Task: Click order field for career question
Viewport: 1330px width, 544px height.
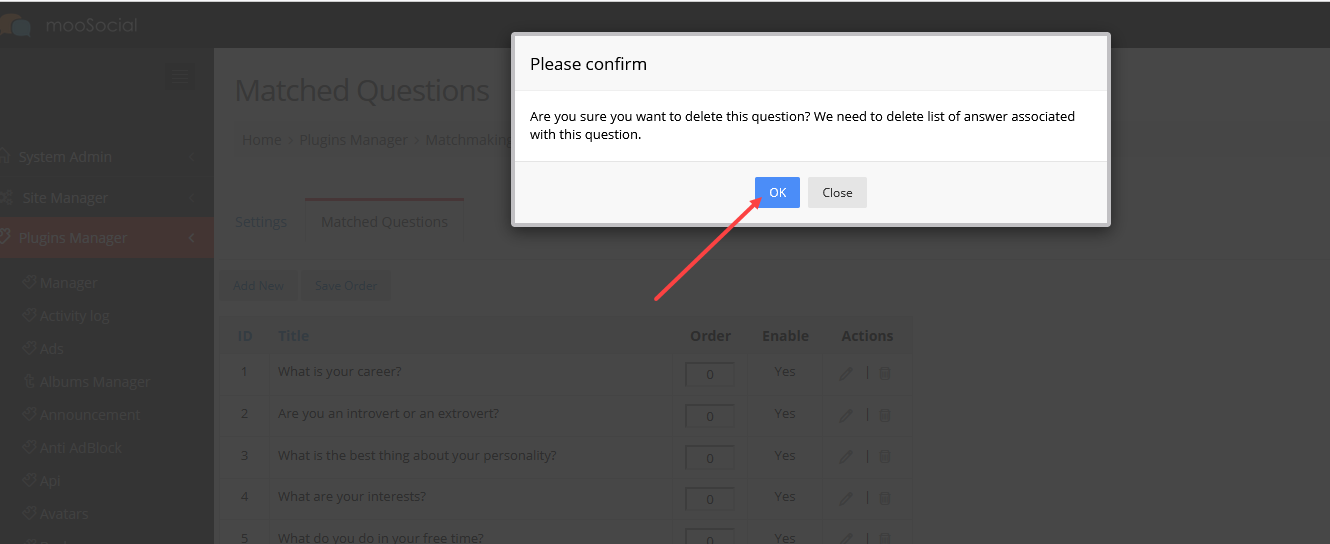Action: pyautogui.click(x=710, y=375)
